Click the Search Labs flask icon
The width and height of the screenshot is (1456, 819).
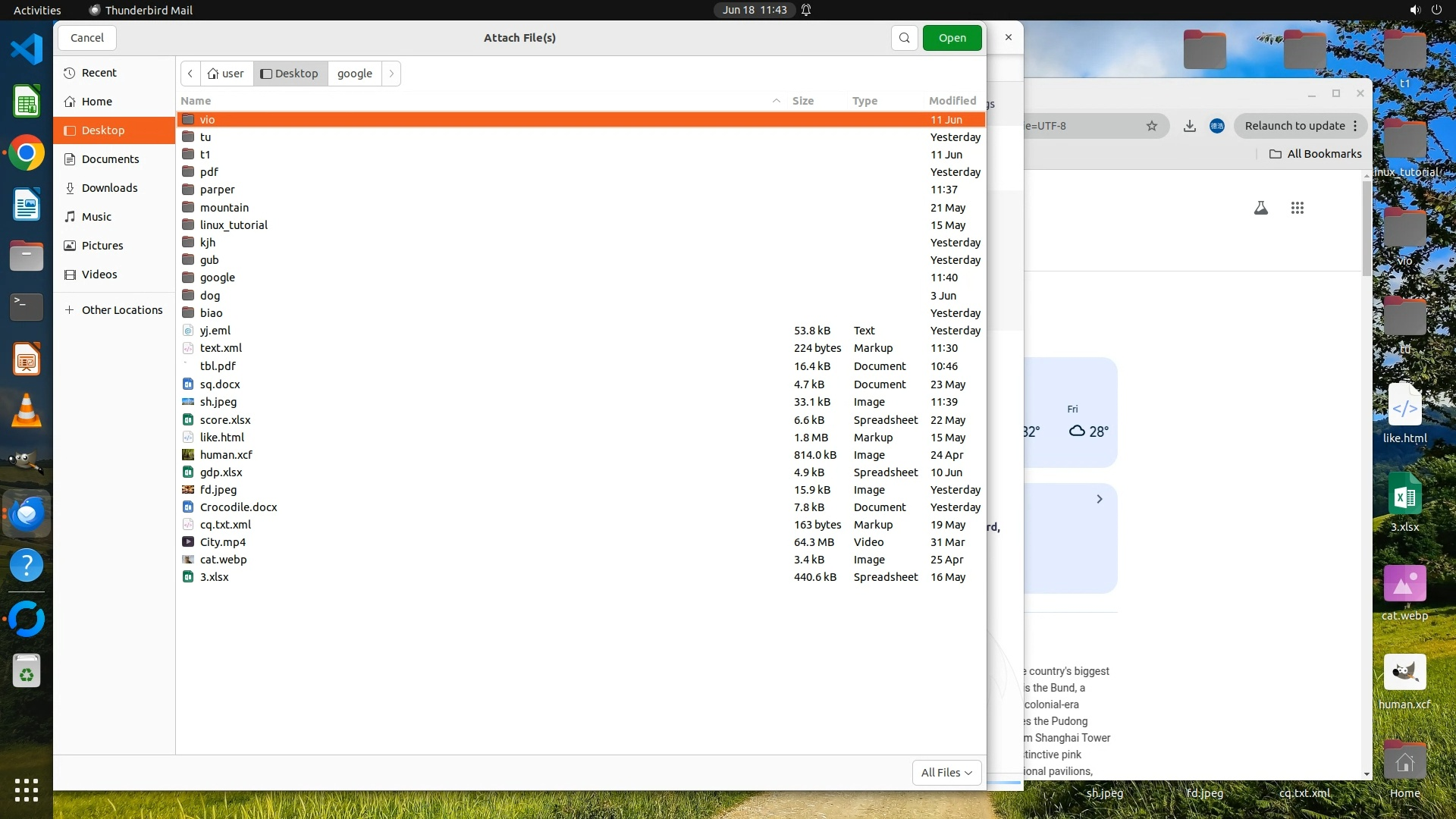1260,208
